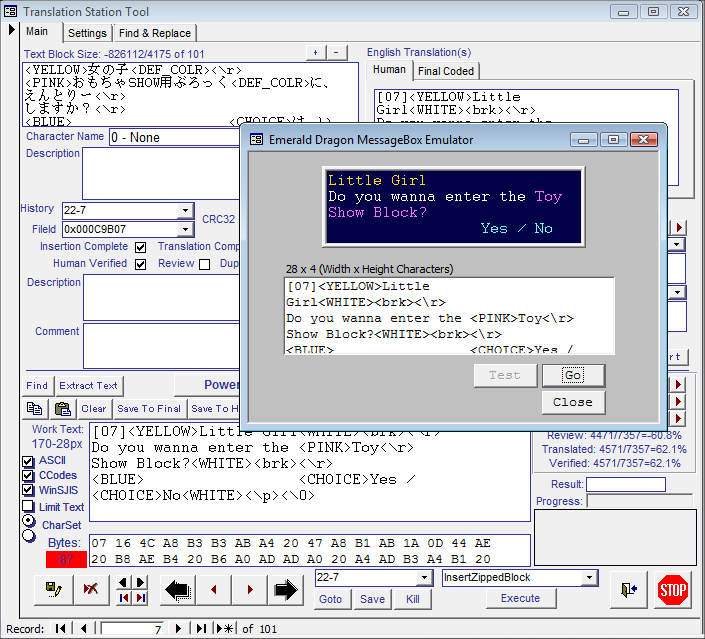Screen dimensions: 705x639
Task: Click the Kill button
Action: (413, 599)
